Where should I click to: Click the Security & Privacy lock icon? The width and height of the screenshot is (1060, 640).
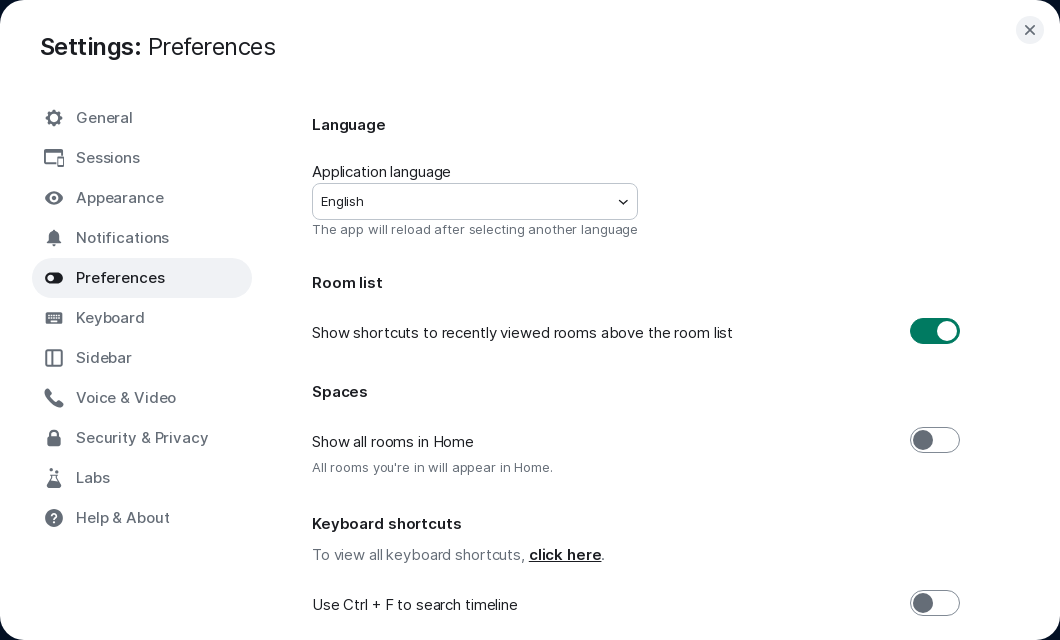pyautogui.click(x=54, y=438)
